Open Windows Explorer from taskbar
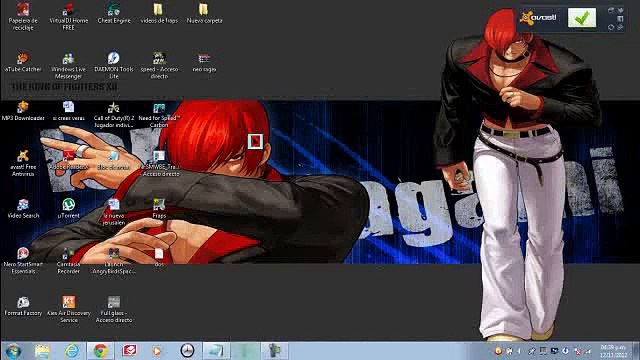Image resolution: width=640 pixels, height=360 pixels. pyautogui.click(x=42, y=351)
